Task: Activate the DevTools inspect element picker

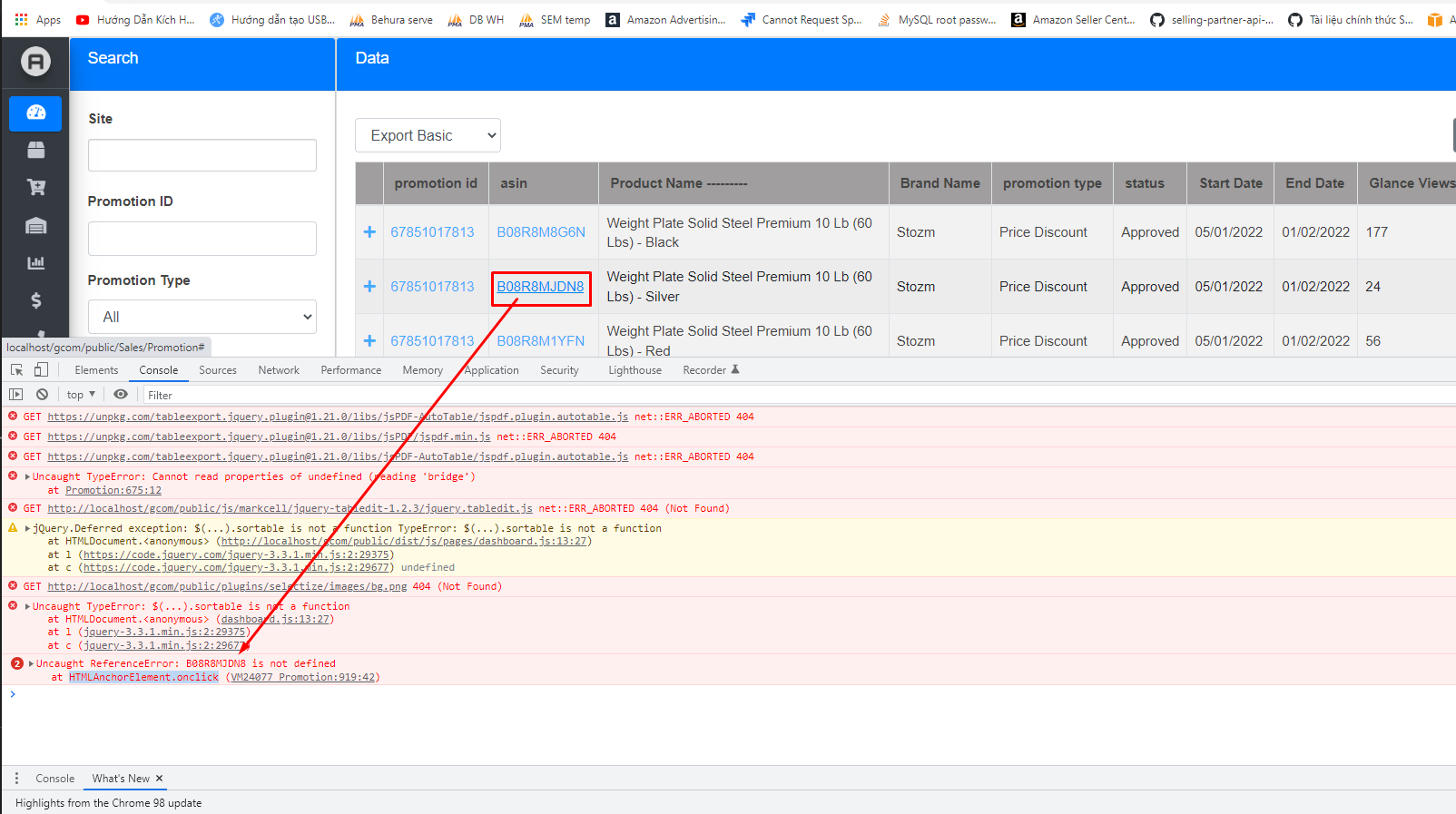Action: [16, 370]
